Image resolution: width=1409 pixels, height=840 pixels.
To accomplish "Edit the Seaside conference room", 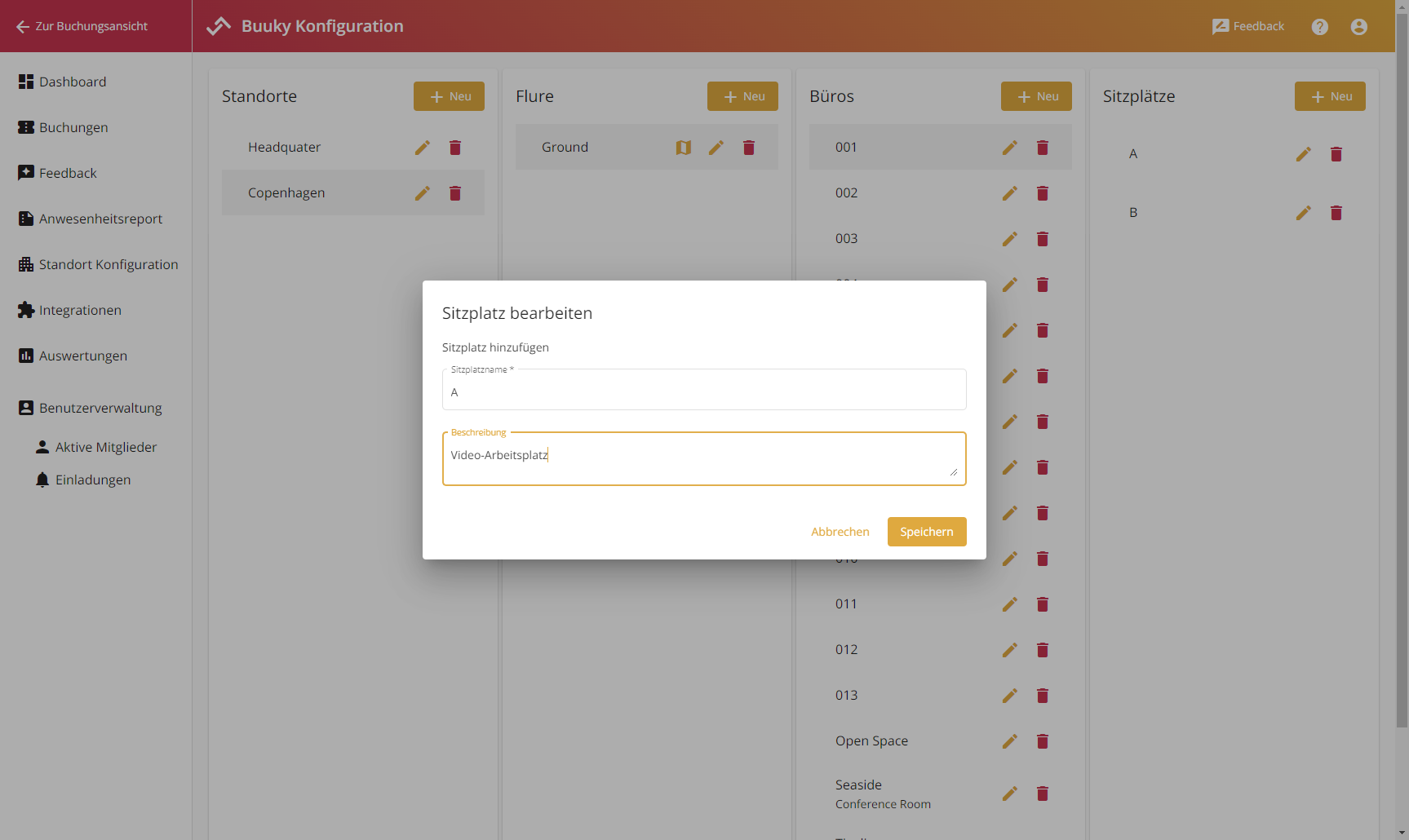I will (x=1010, y=794).
